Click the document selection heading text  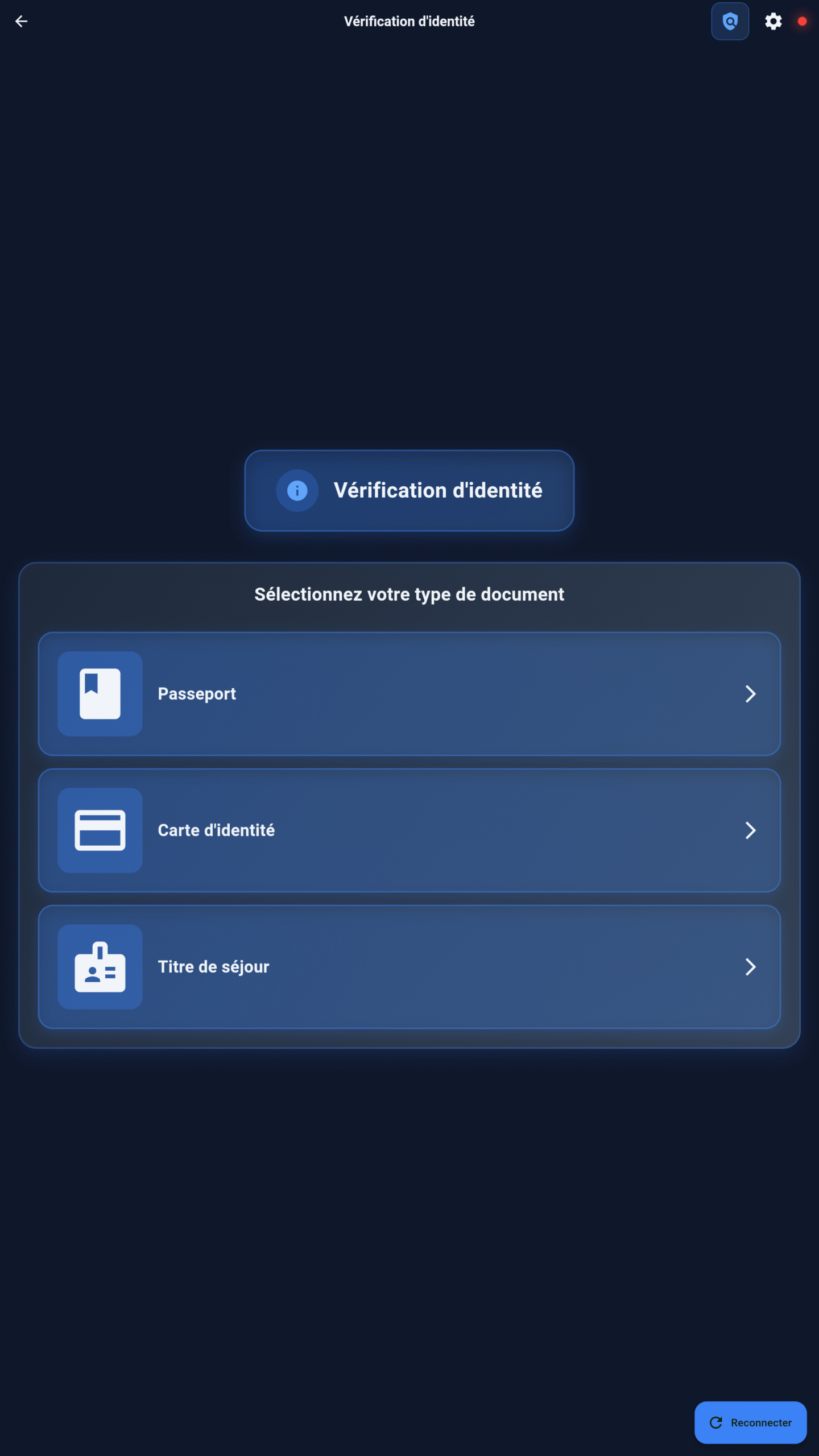[409, 594]
